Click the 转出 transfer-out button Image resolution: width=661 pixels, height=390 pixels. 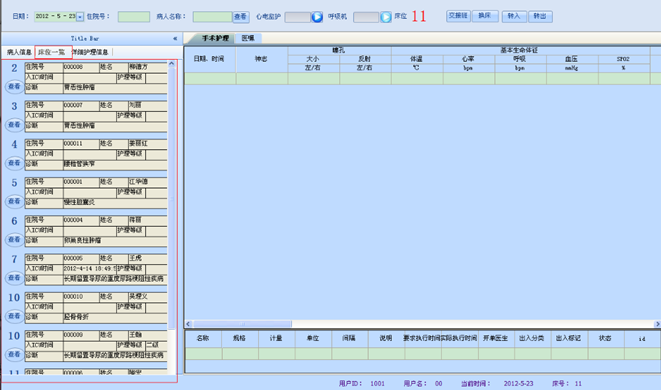[x=540, y=16]
